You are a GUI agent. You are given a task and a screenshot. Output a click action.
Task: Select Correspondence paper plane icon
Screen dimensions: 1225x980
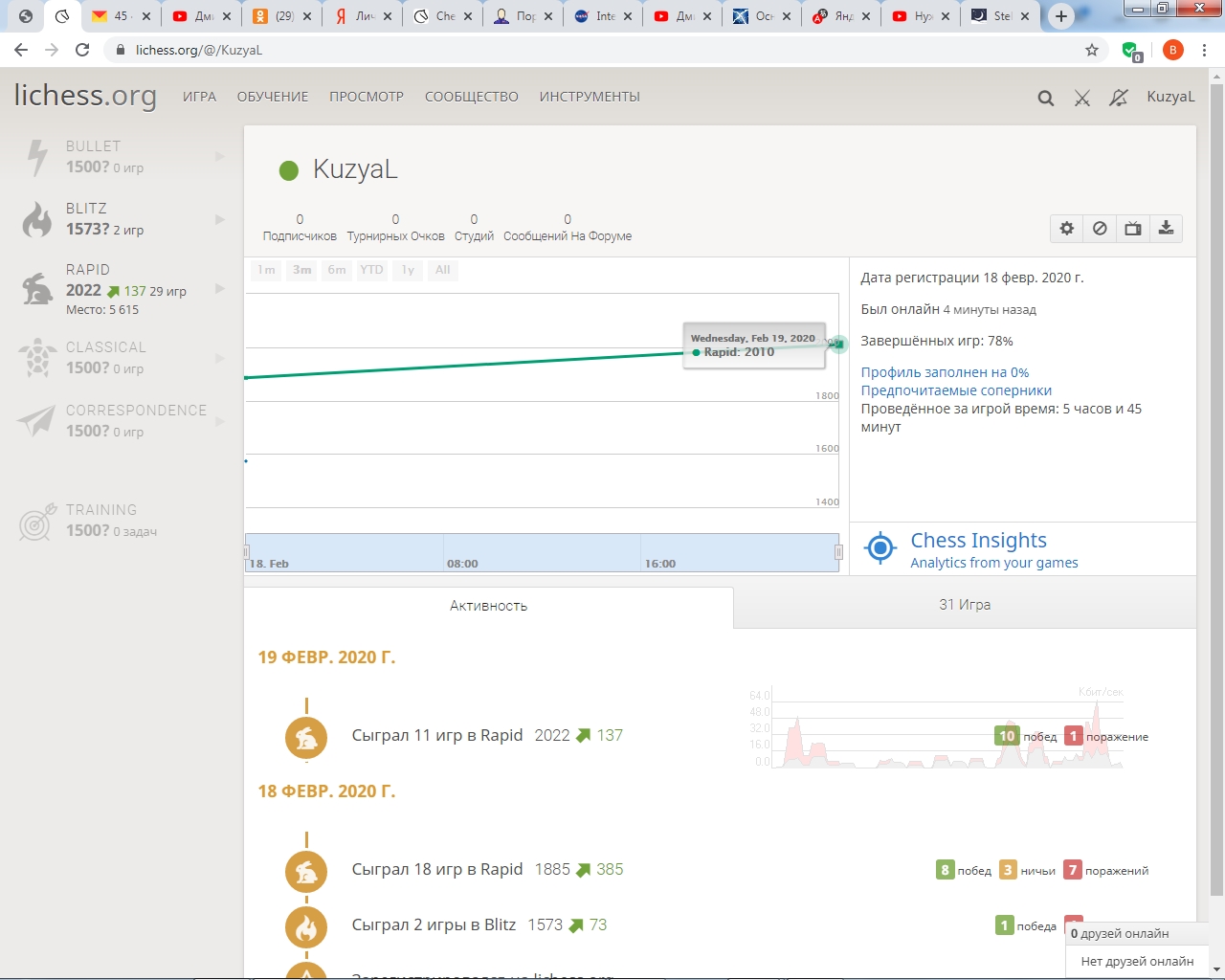click(36, 420)
